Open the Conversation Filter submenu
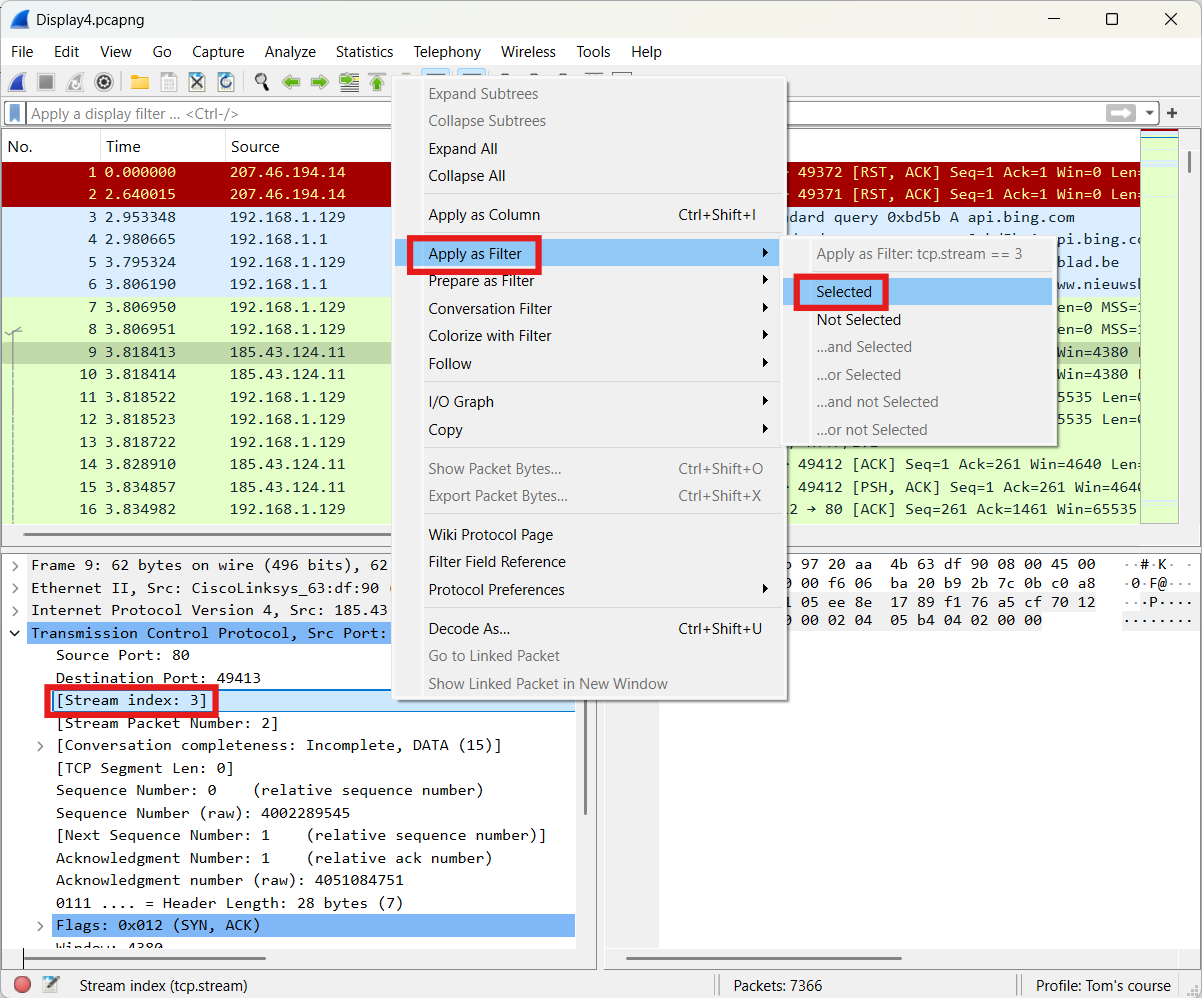Image resolution: width=1202 pixels, height=998 pixels. pyautogui.click(x=587, y=309)
